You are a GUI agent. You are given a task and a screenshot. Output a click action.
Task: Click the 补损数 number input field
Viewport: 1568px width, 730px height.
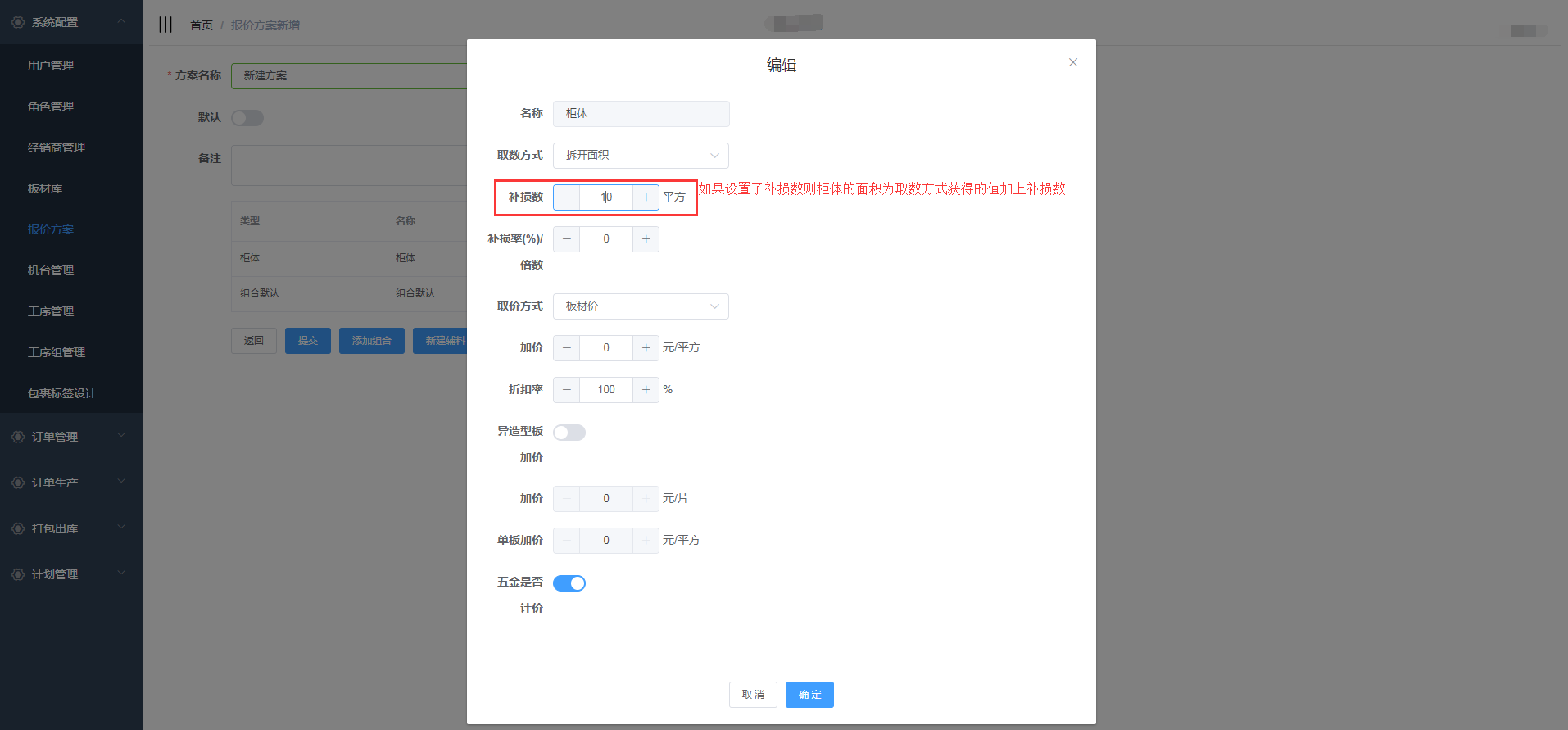[x=606, y=197]
